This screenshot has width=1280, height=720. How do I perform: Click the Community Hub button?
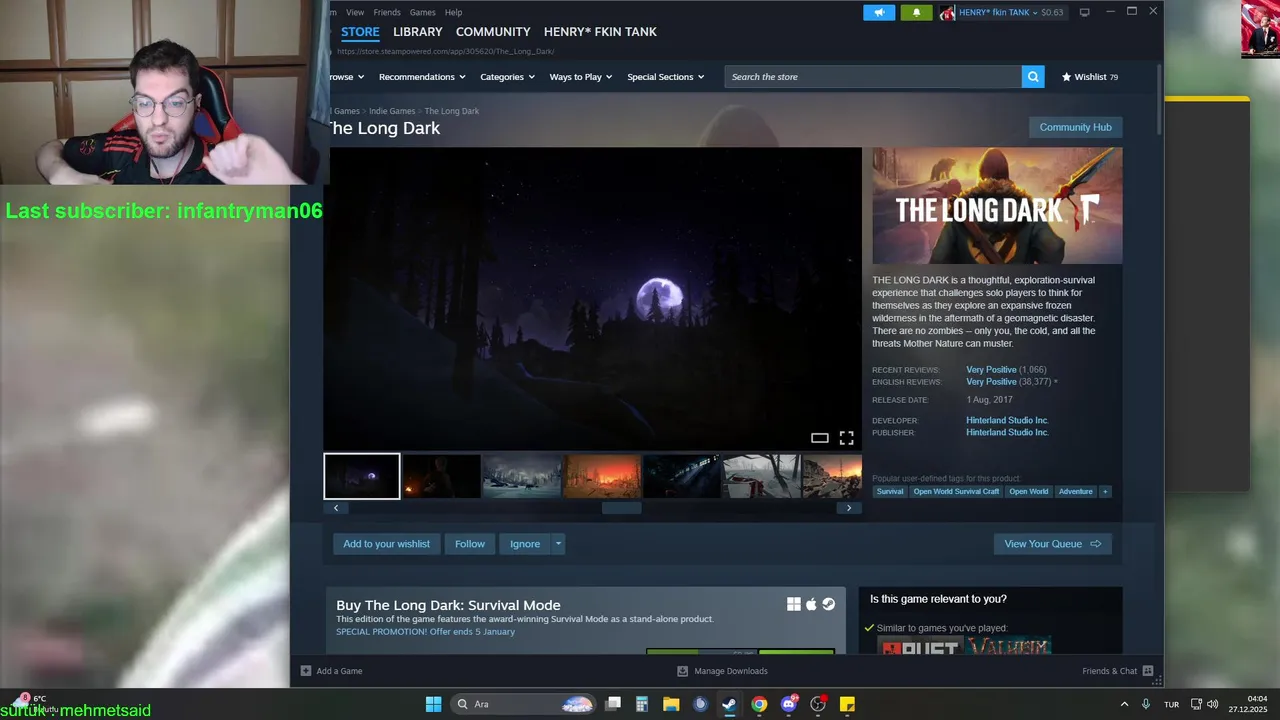pyautogui.click(x=1075, y=127)
